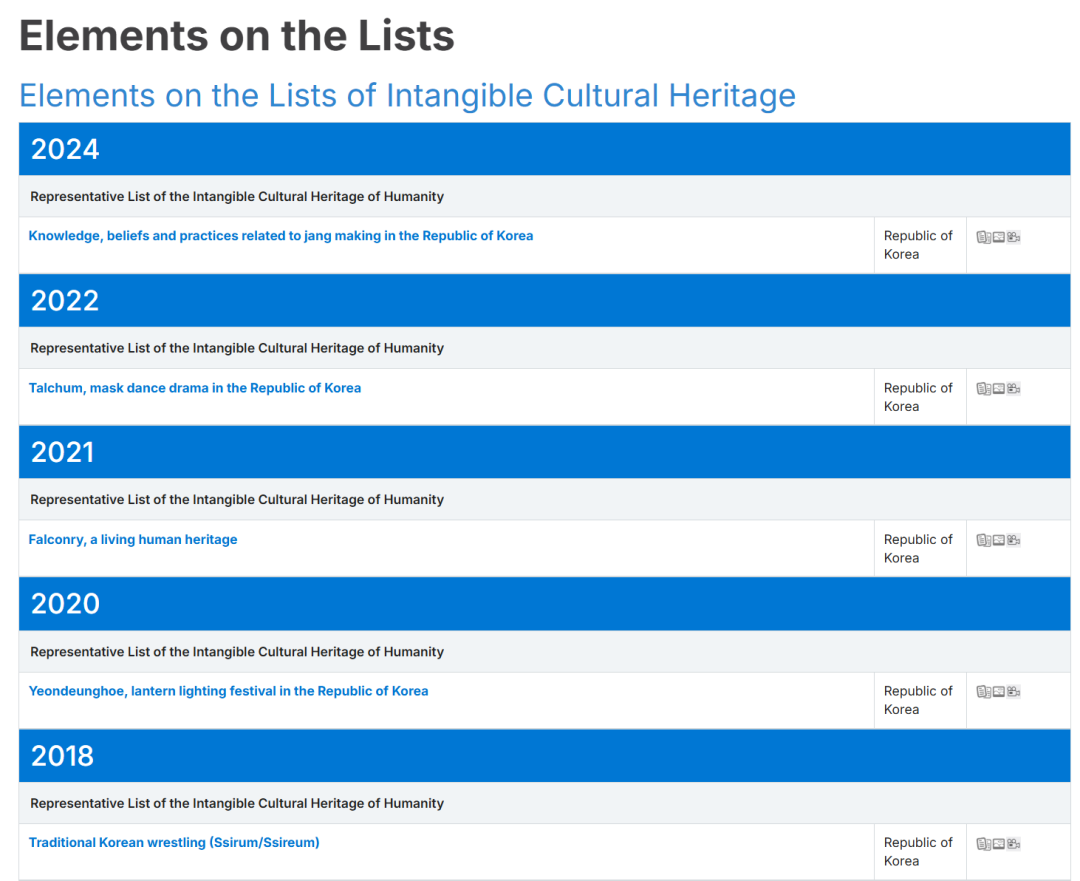View photo icon for Korean wrestling row
This screenshot has height=881, width=1080.
click(x=998, y=844)
